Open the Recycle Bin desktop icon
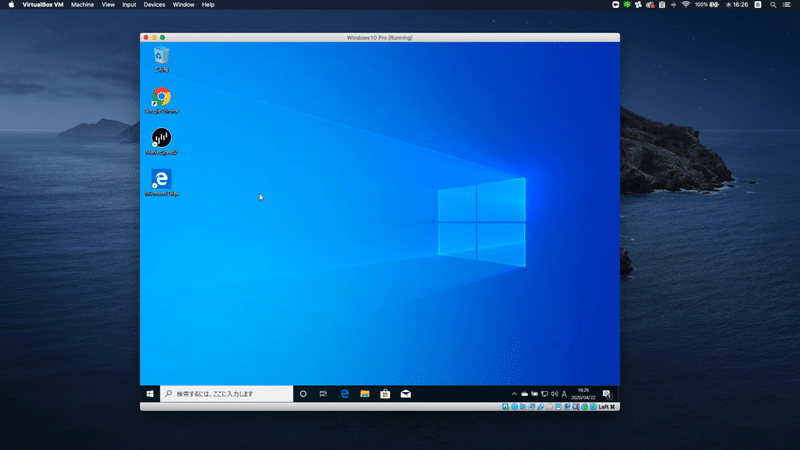 point(162,59)
